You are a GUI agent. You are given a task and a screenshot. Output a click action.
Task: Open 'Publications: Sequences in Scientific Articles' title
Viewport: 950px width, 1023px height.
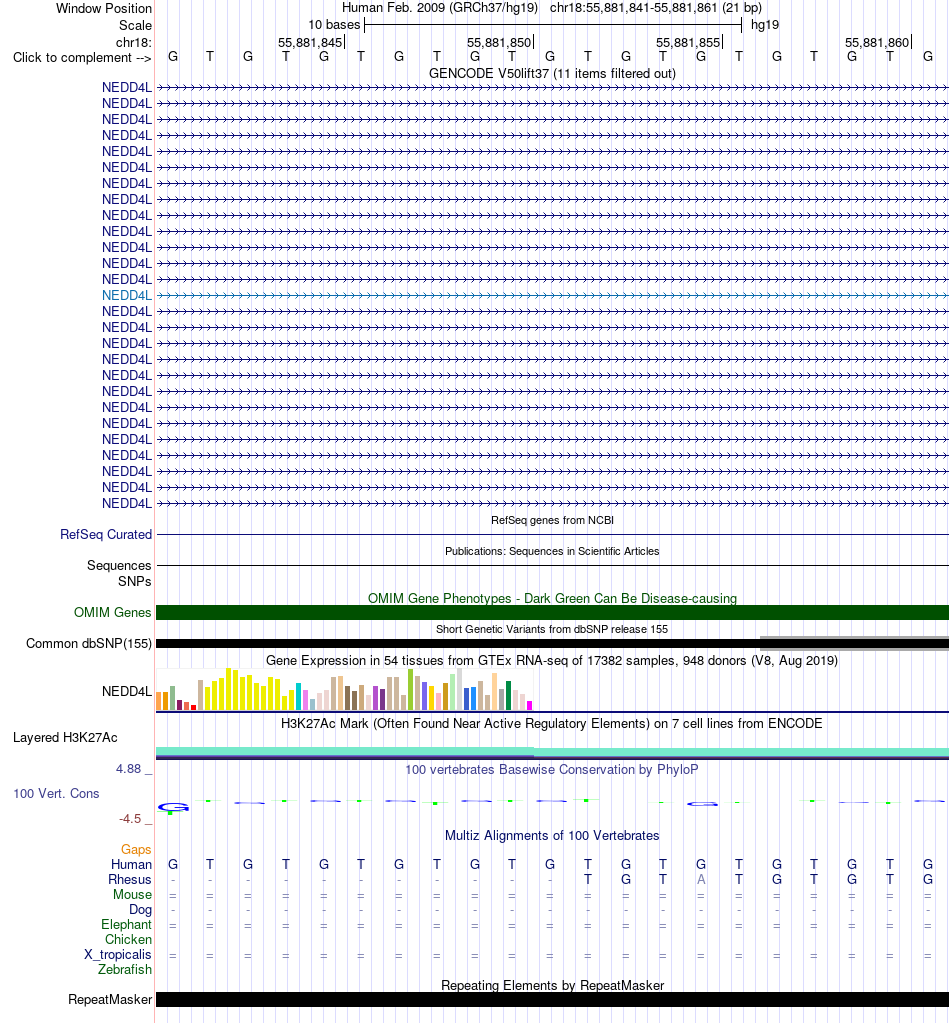click(x=552, y=551)
